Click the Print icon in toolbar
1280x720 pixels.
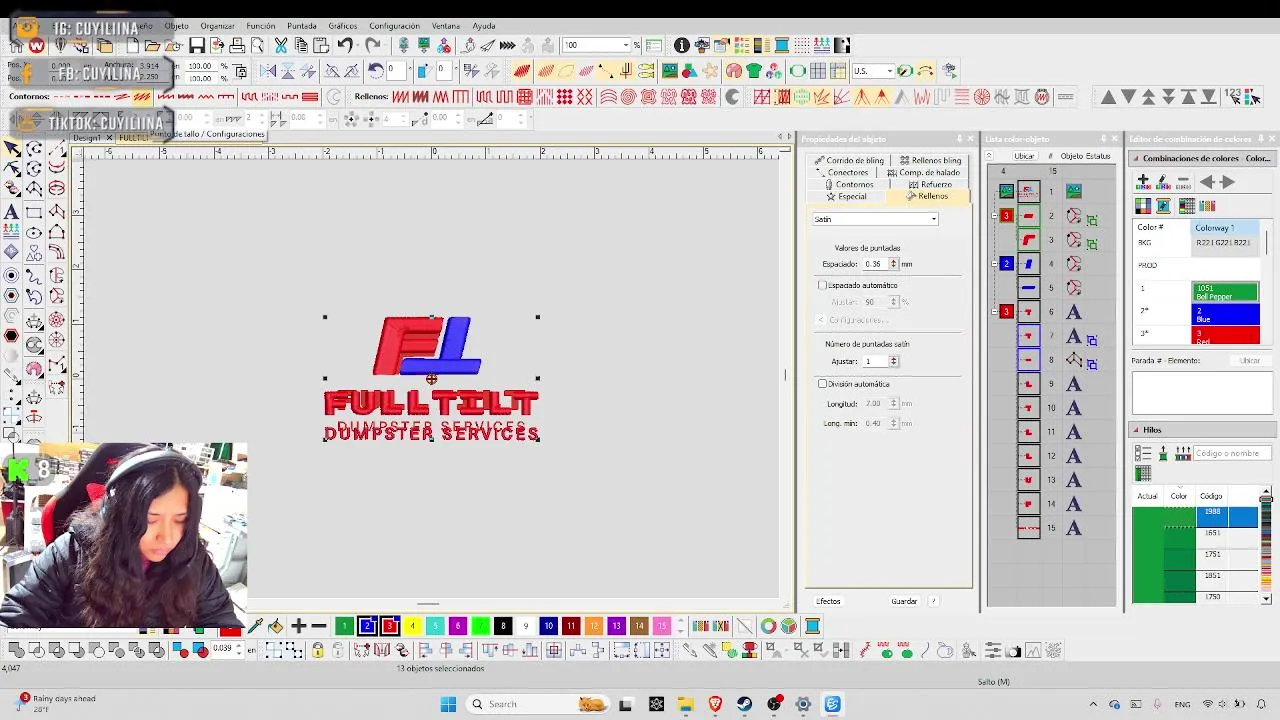pyautogui.click(x=237, y=46)
